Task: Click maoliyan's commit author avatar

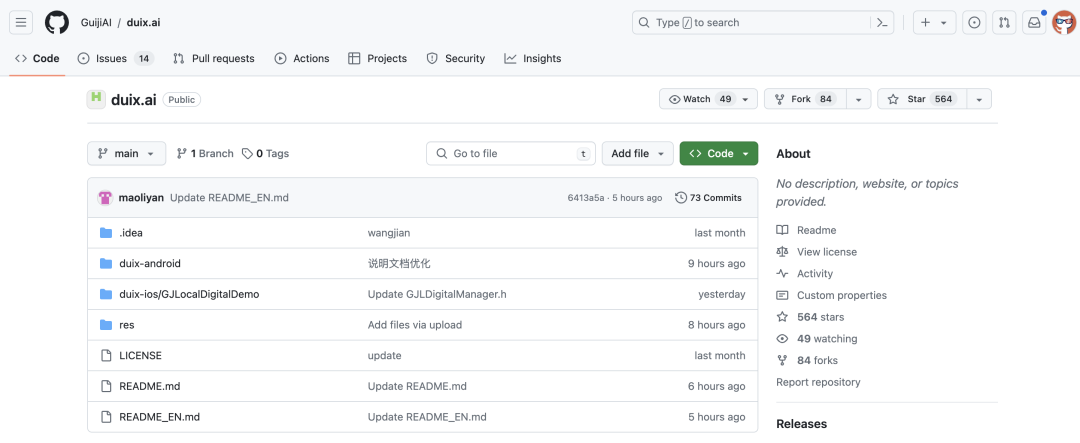Action: click(105, 198)
